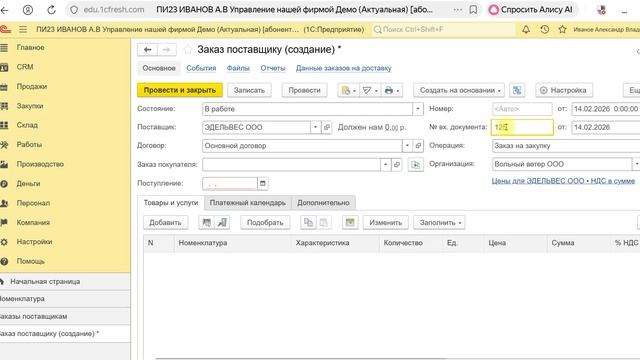640x360 pixels.
Task: Open the Производство section
Action: pyautogui.click(x=40, y=164)
